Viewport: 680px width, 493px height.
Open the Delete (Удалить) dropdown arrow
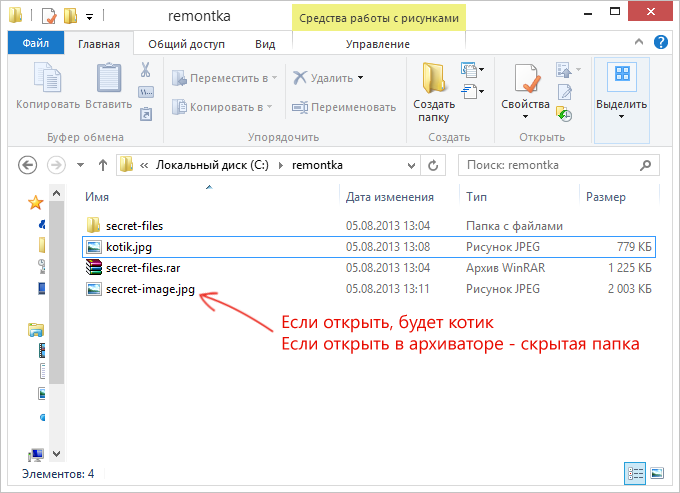pyautogui.click(x=360, y=78)
